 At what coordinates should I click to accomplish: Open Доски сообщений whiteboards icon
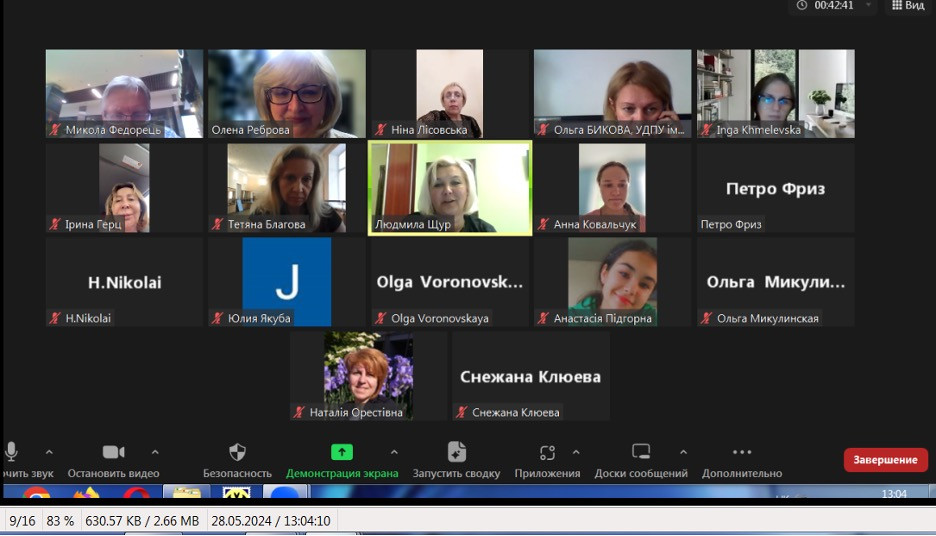point(641,452)
